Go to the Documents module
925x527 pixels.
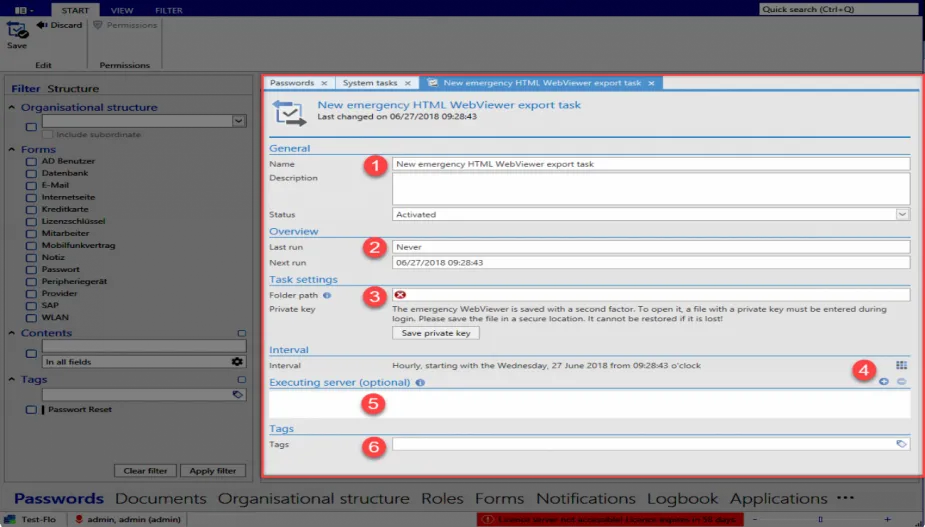160,499
